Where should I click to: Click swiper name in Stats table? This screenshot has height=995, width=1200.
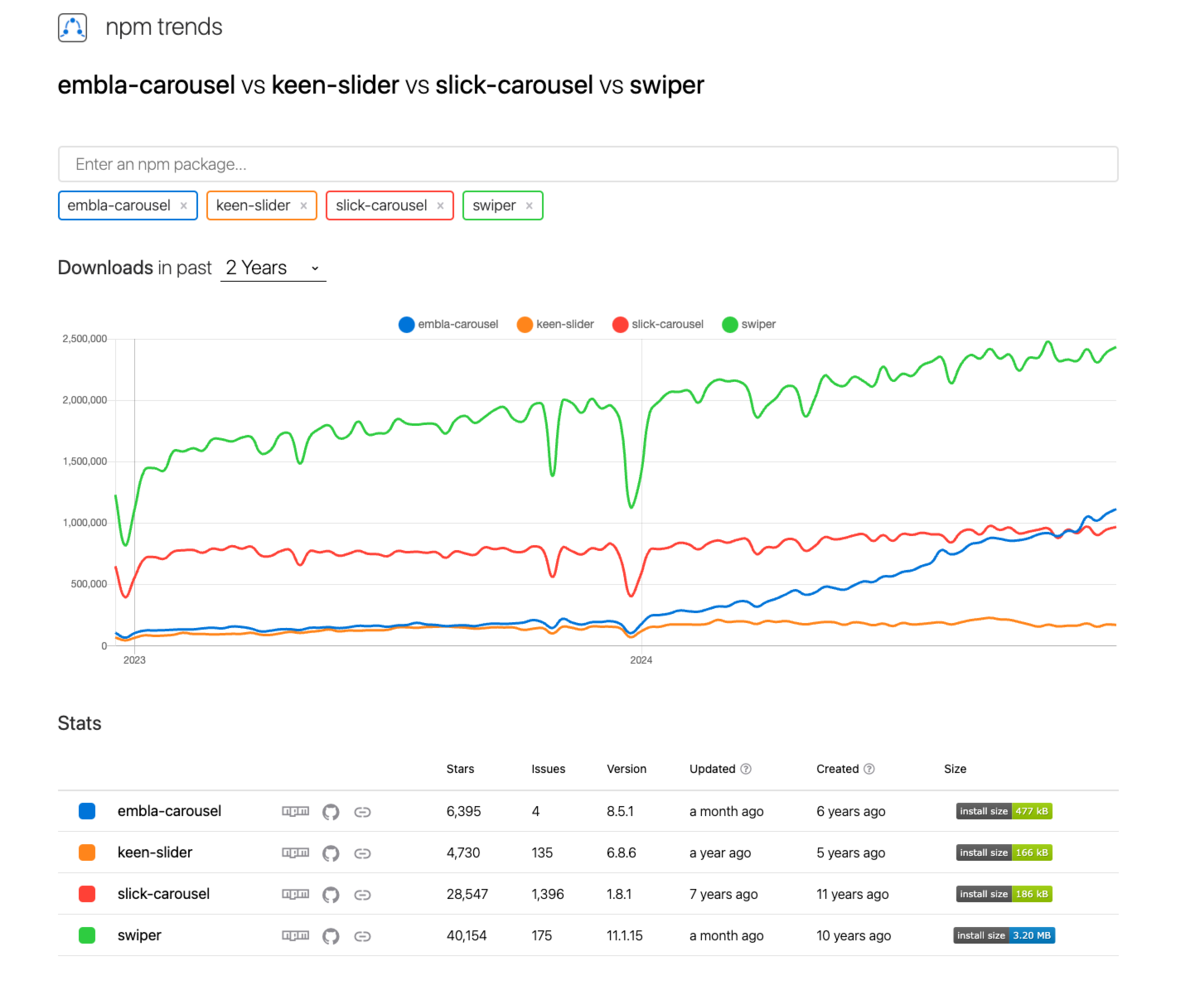(x=139, y=936)
